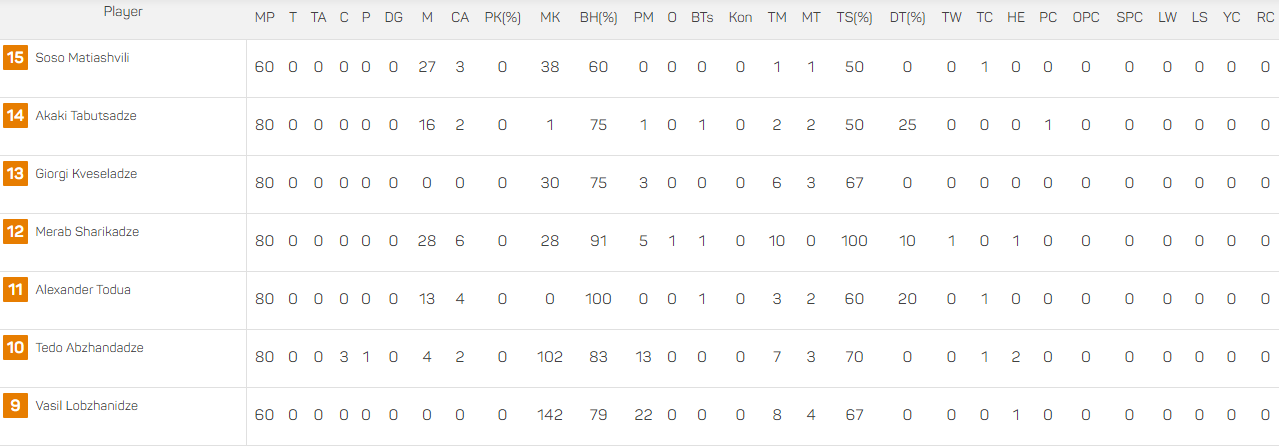Click the Kon column header
Screen dimensions: 1279x446
coord(740,18)
